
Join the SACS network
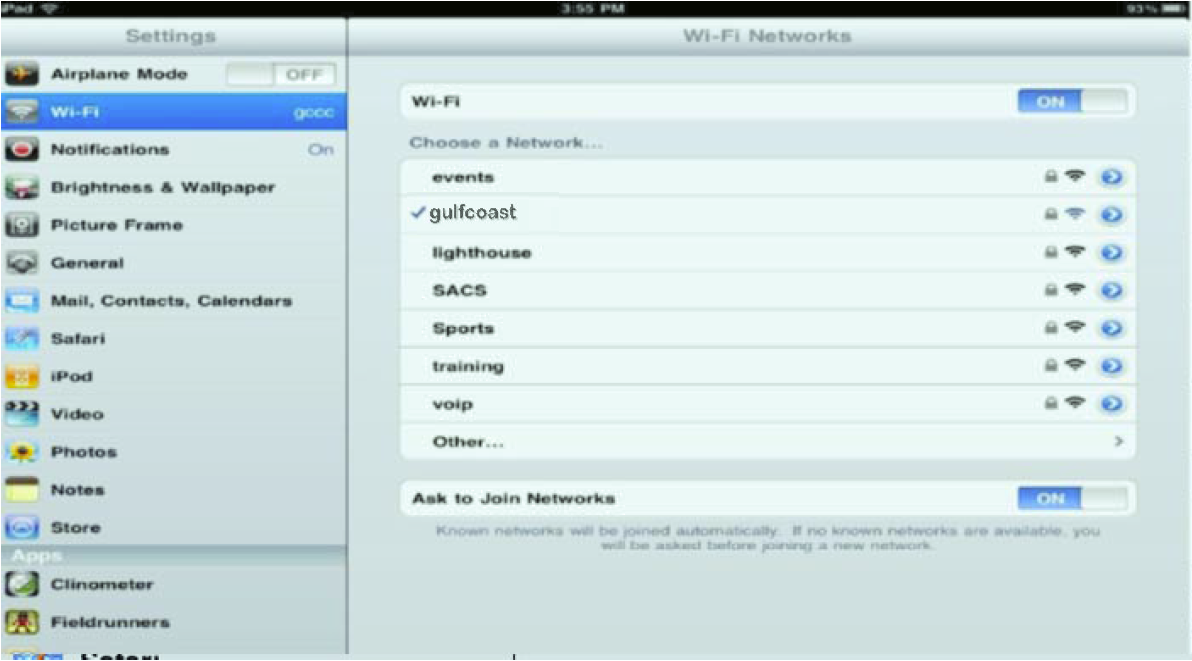coord(768,290)
